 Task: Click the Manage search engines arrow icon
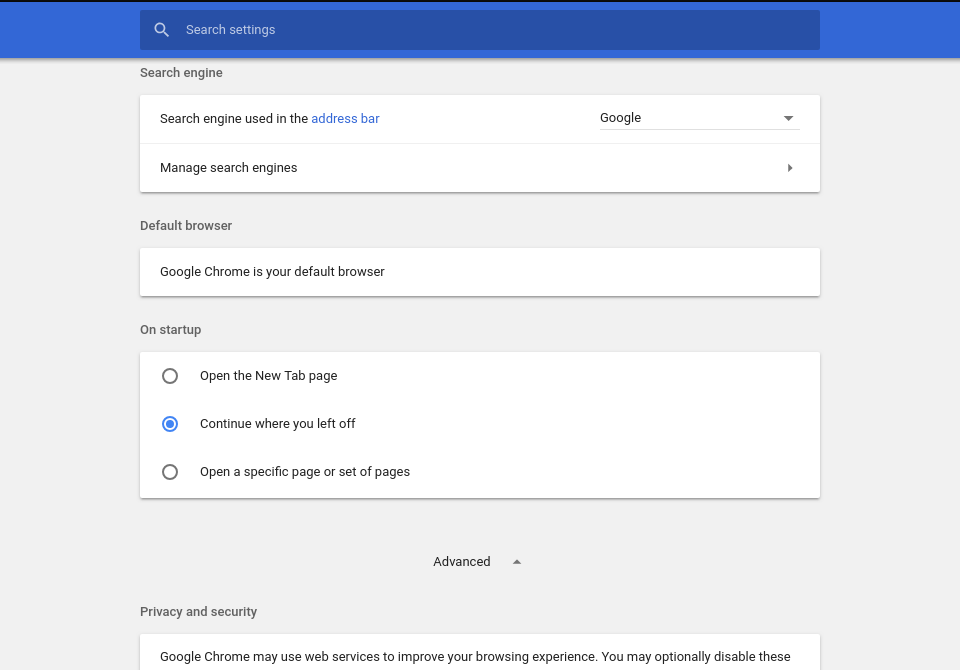tap(790, 168)
